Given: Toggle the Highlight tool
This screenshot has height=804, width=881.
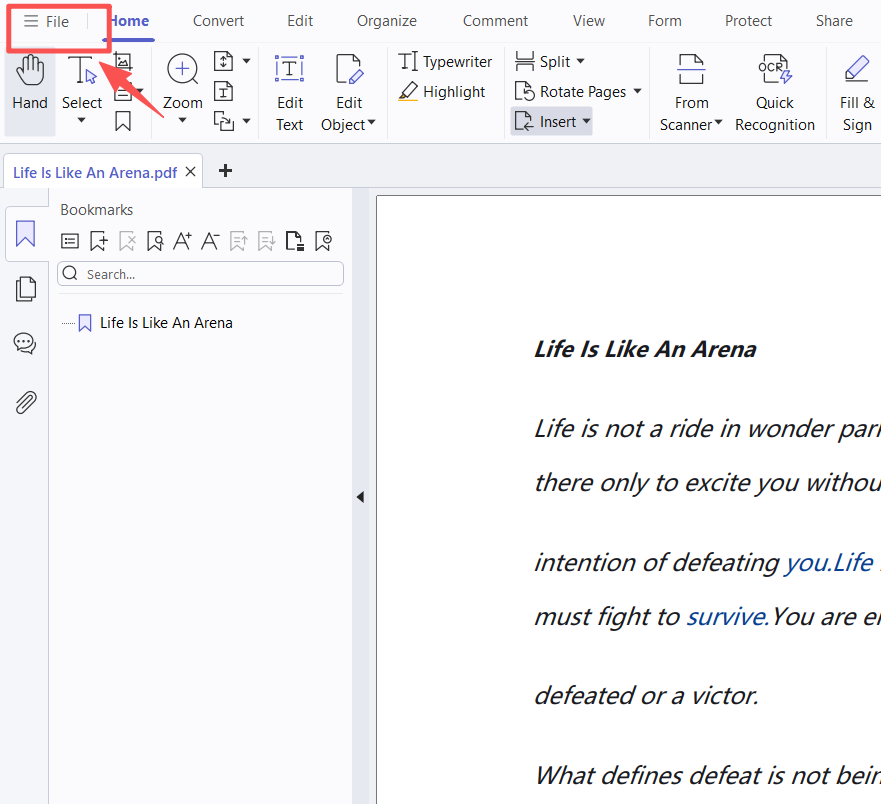Looking at the screenshot, I should 442,92.
